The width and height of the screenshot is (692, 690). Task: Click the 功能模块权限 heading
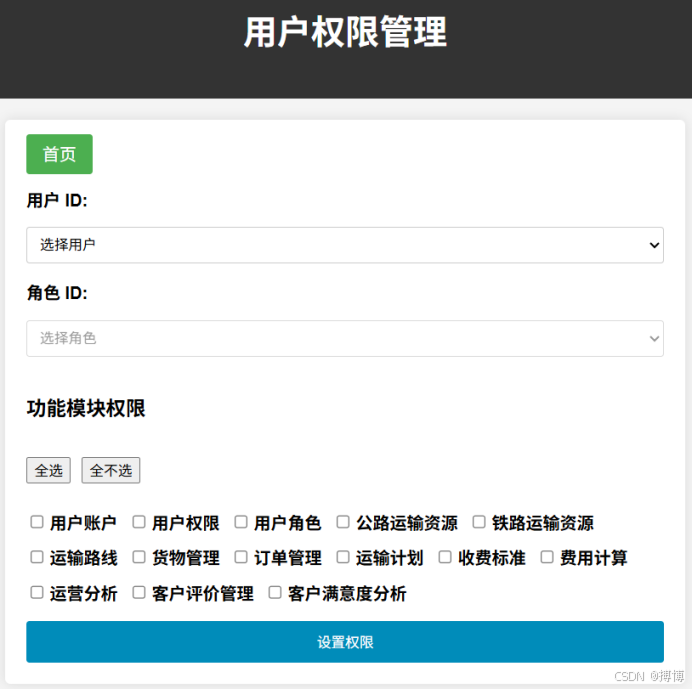86,408
